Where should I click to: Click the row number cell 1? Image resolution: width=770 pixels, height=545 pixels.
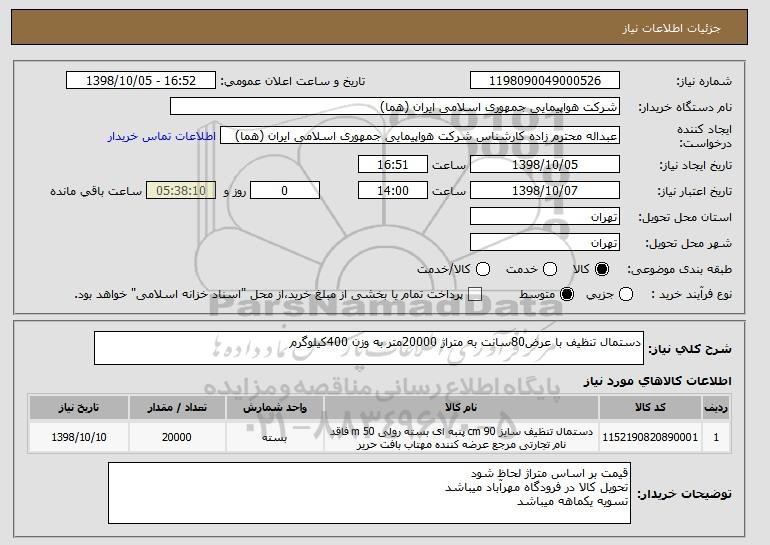pyautogui.click(x=716, y=437)
